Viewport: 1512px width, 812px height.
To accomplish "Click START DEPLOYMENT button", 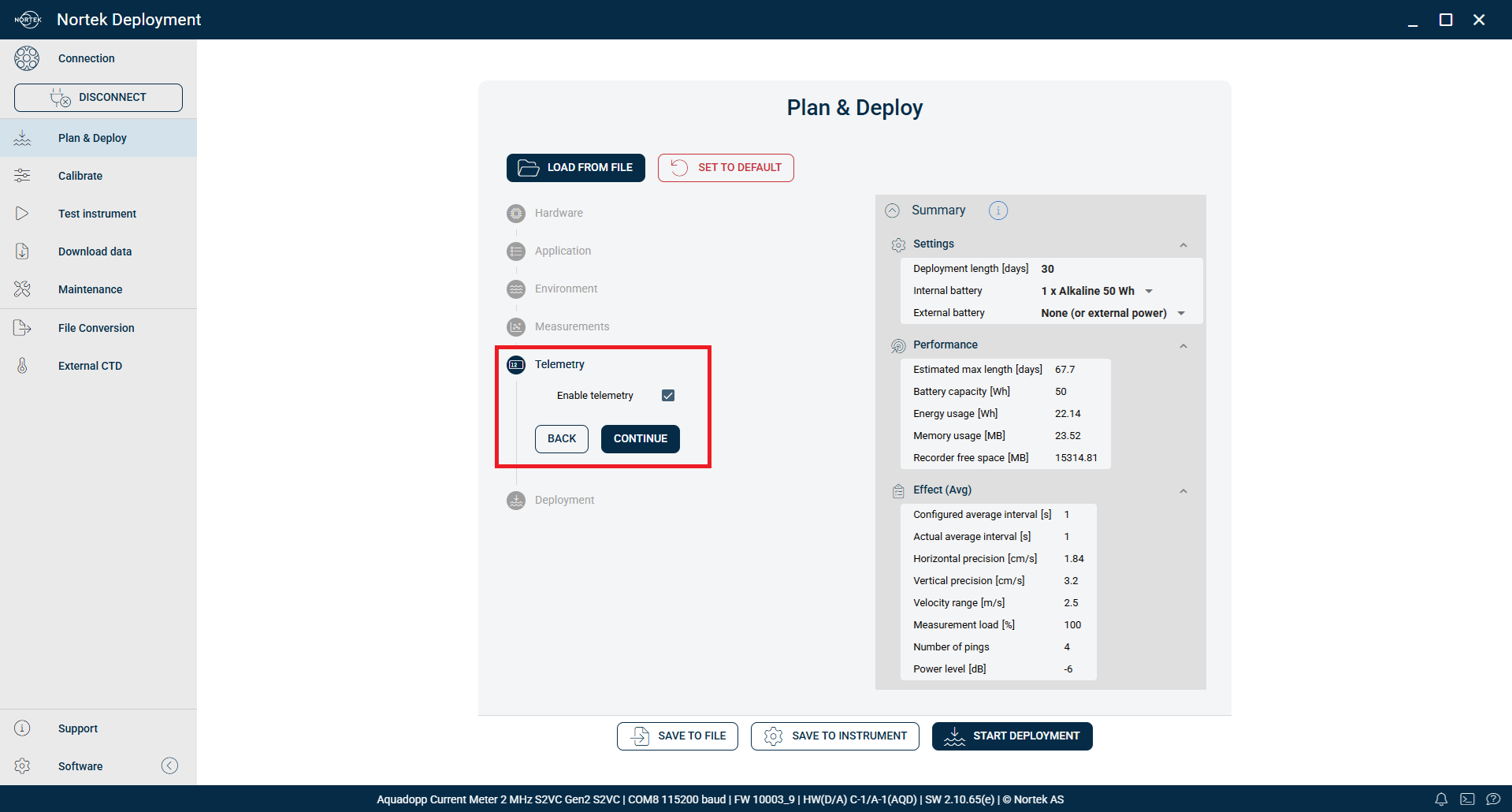I will [x=1012, y=736].
